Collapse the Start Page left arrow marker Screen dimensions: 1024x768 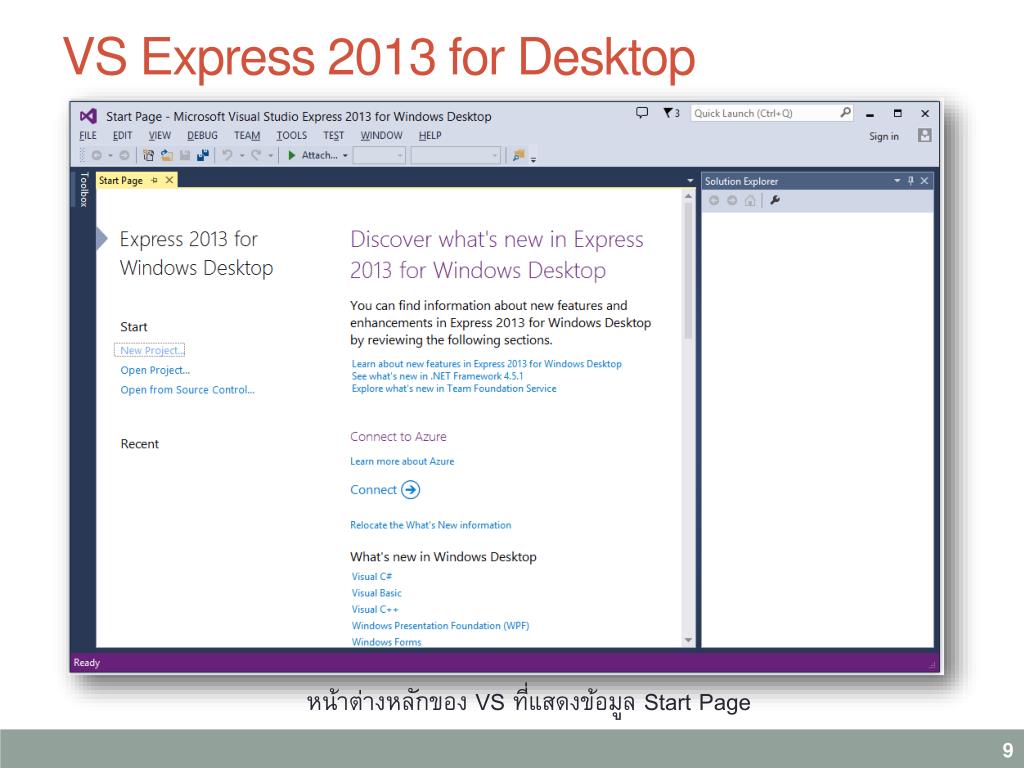101,239
